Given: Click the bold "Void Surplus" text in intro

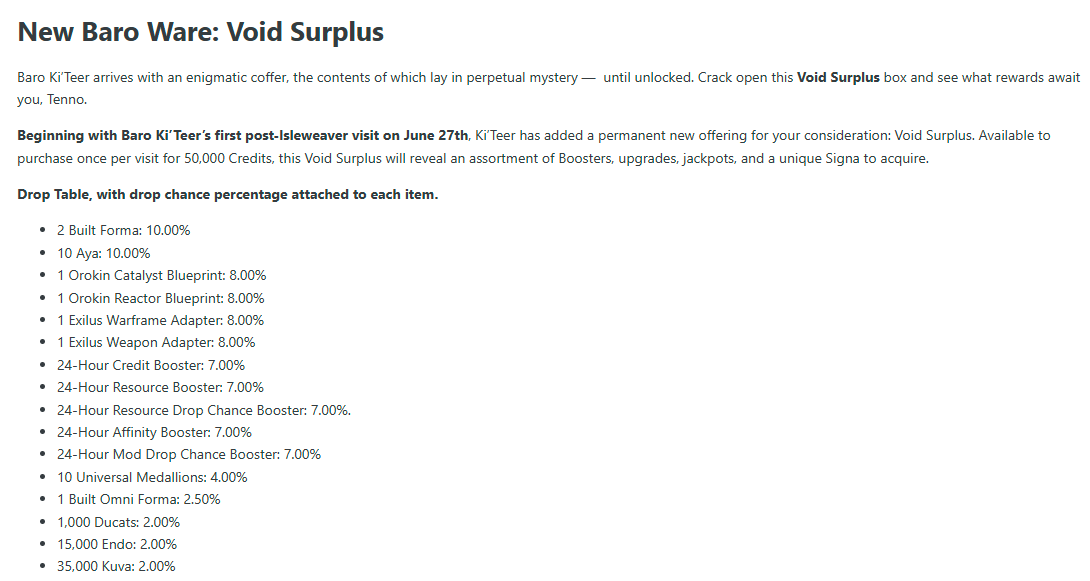Looking at the screenshot, I should pyautogui.click(x=838, y=77).
